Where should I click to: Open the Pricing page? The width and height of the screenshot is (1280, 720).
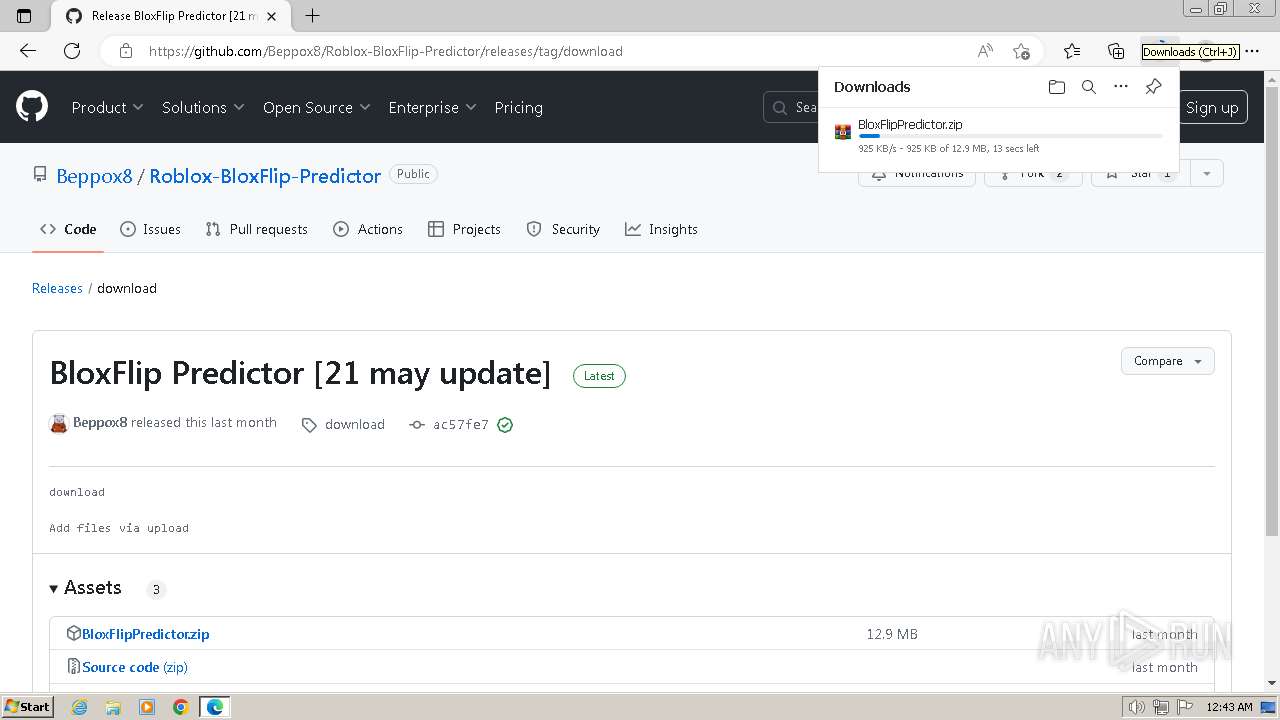[x=518, y=107]
